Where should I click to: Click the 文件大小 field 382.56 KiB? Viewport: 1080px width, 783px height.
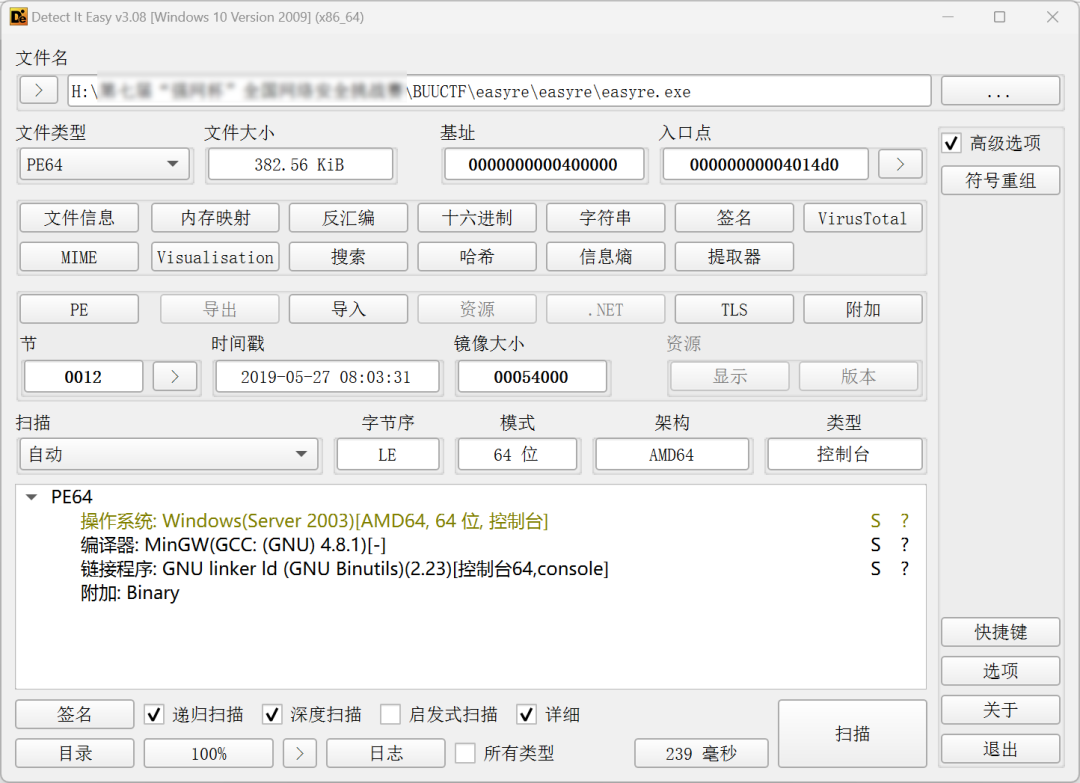(x=300, y=165)
